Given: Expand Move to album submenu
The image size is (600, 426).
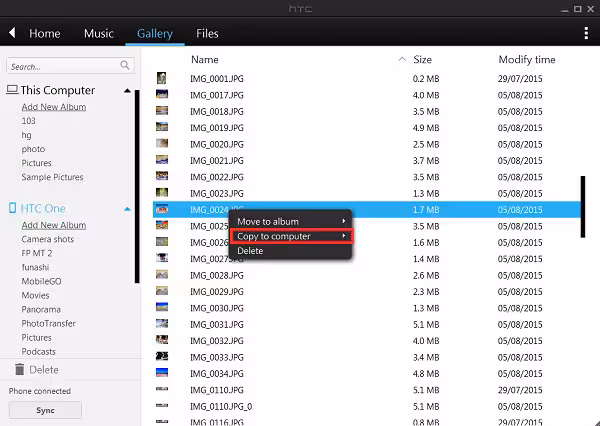Looking at the screenshot, I should click(x=290, y=221).
